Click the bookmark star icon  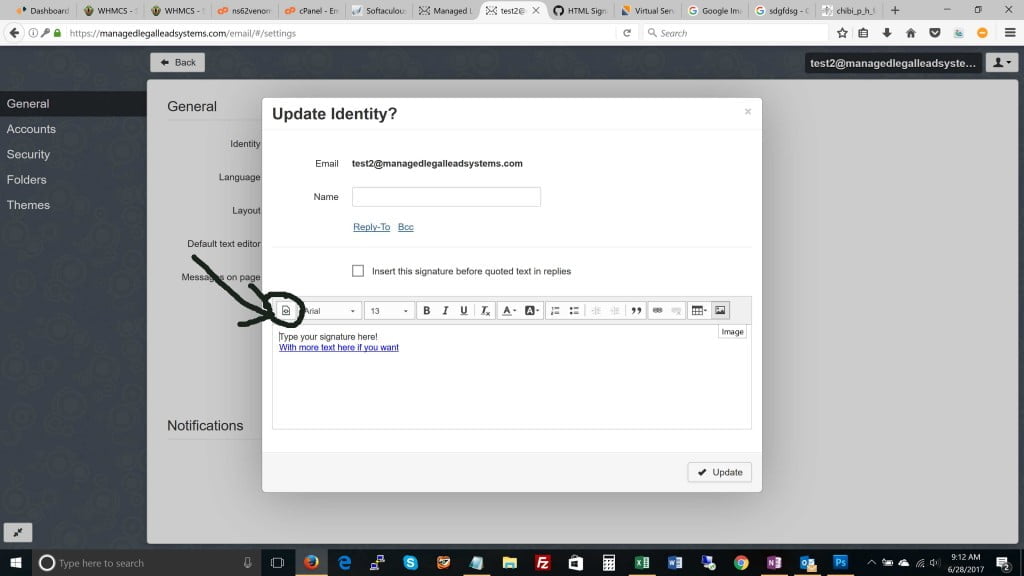pyautogui.click(x=842, y=33)
